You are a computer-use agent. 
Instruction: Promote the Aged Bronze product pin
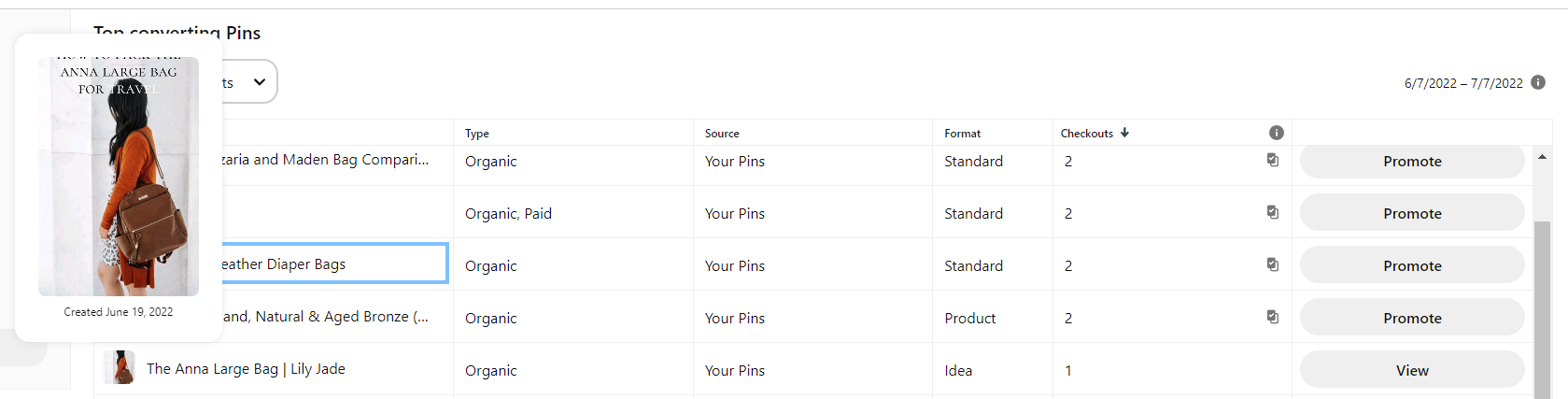pos(1411,319)
